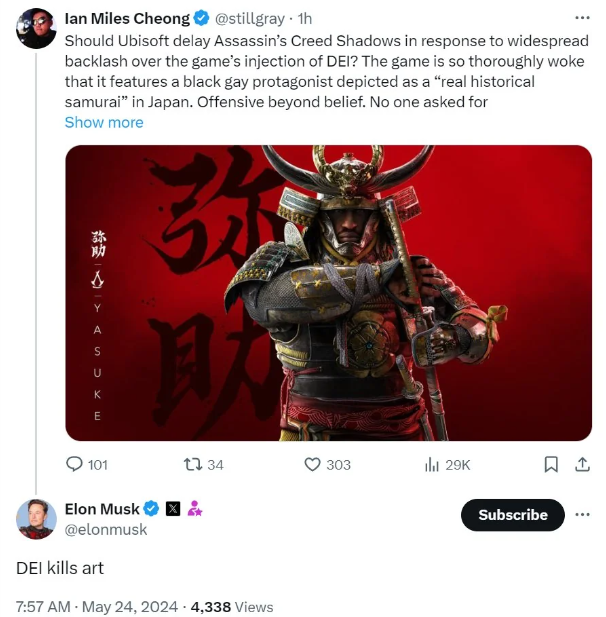Viewport: 606px width, 617px height.
Task: Repost using the retweet arrows icon
Action: click(193, 465)
